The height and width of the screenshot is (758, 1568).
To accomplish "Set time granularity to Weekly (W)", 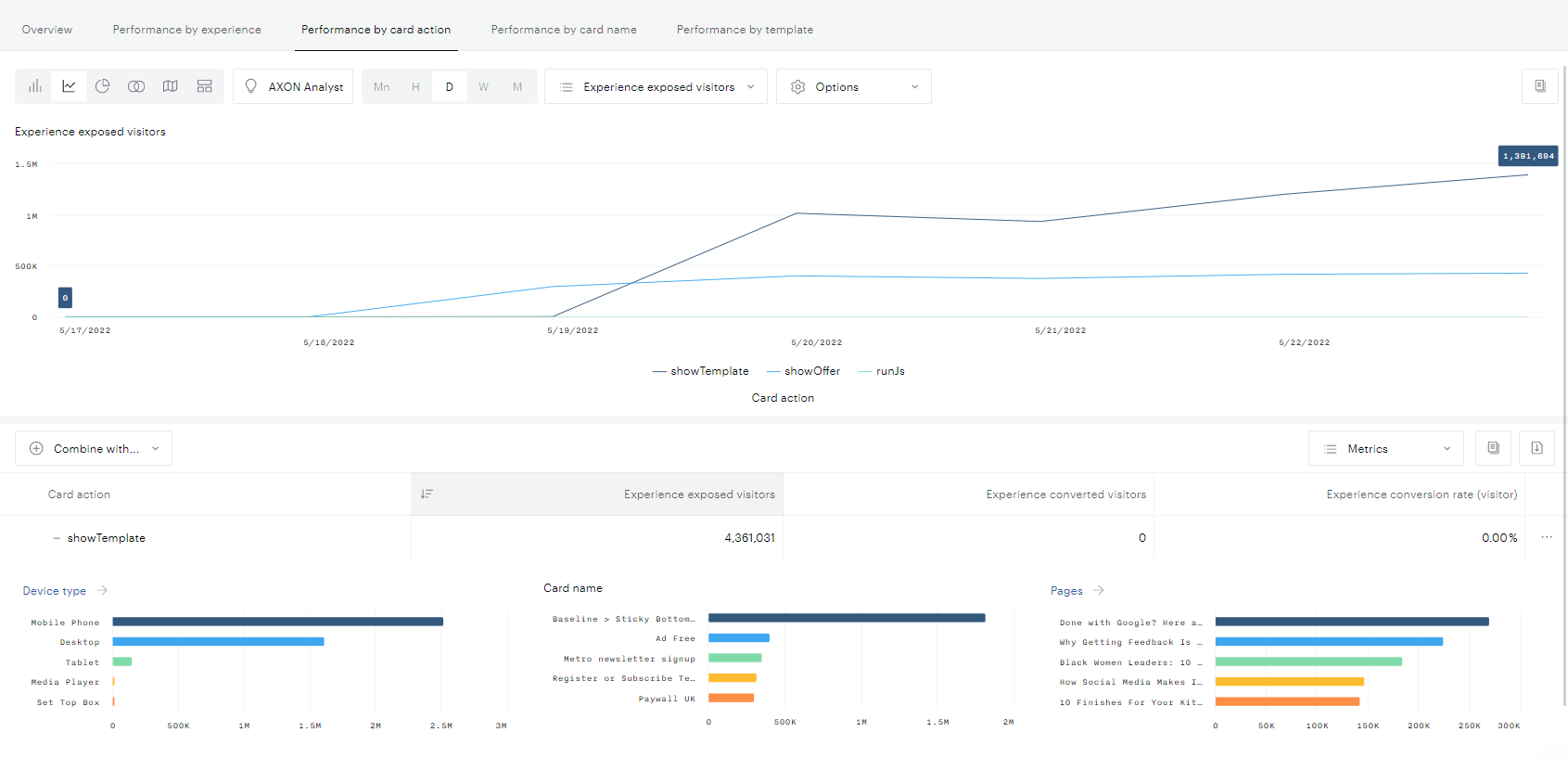I will point(483,87).
